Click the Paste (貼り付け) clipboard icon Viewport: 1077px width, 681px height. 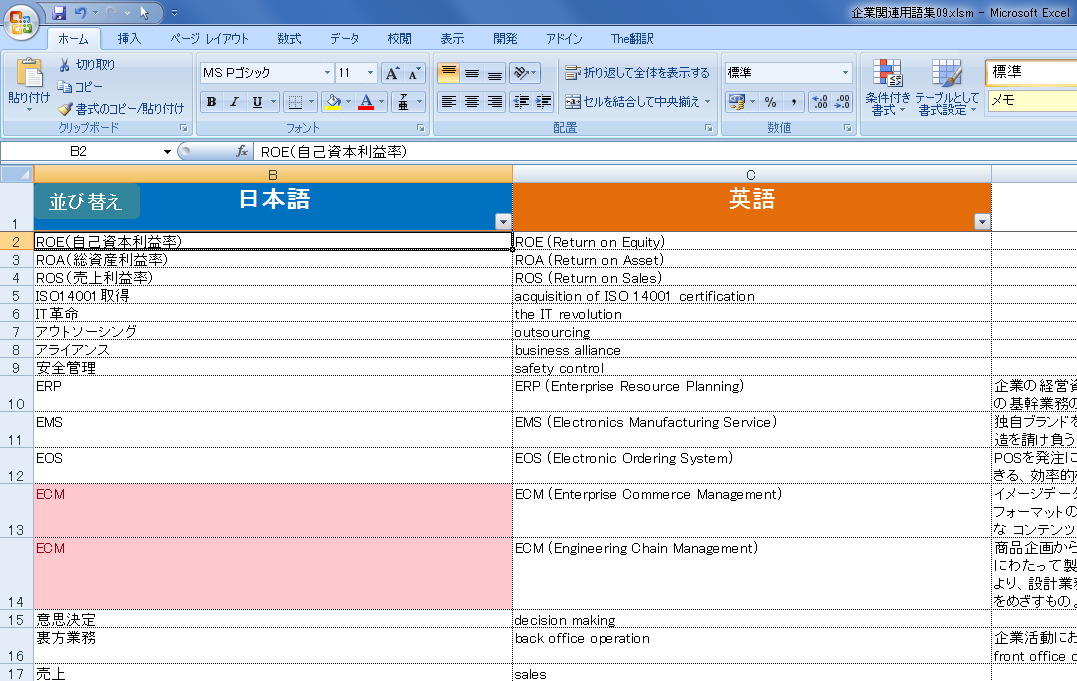[28, 74]
